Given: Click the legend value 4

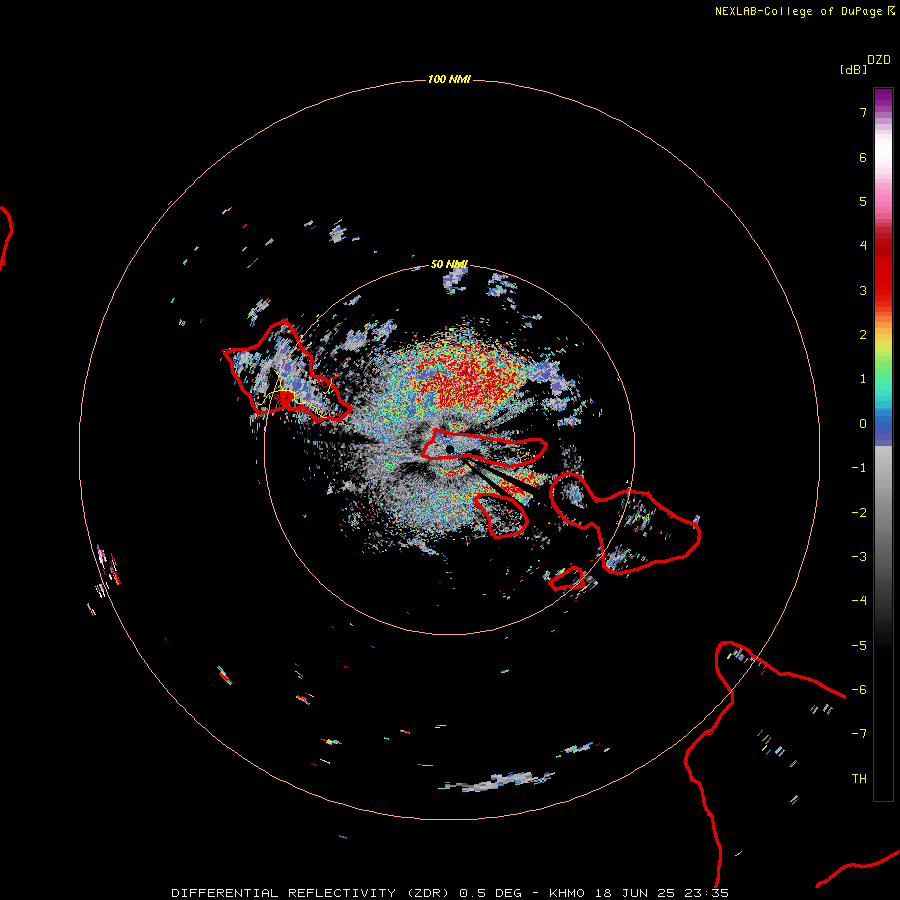Looking at the screenshot, I should 863,246.
